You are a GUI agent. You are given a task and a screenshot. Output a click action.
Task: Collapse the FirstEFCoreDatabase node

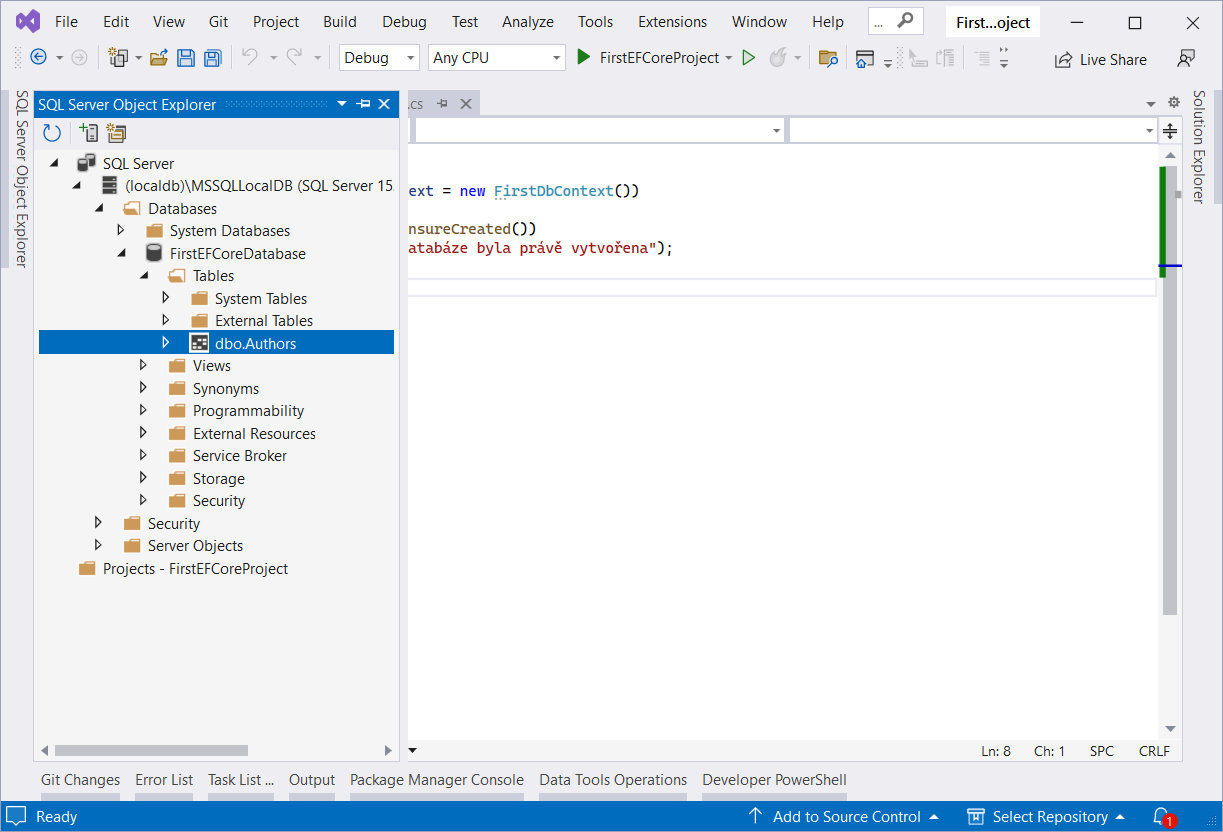click(121, 253)
